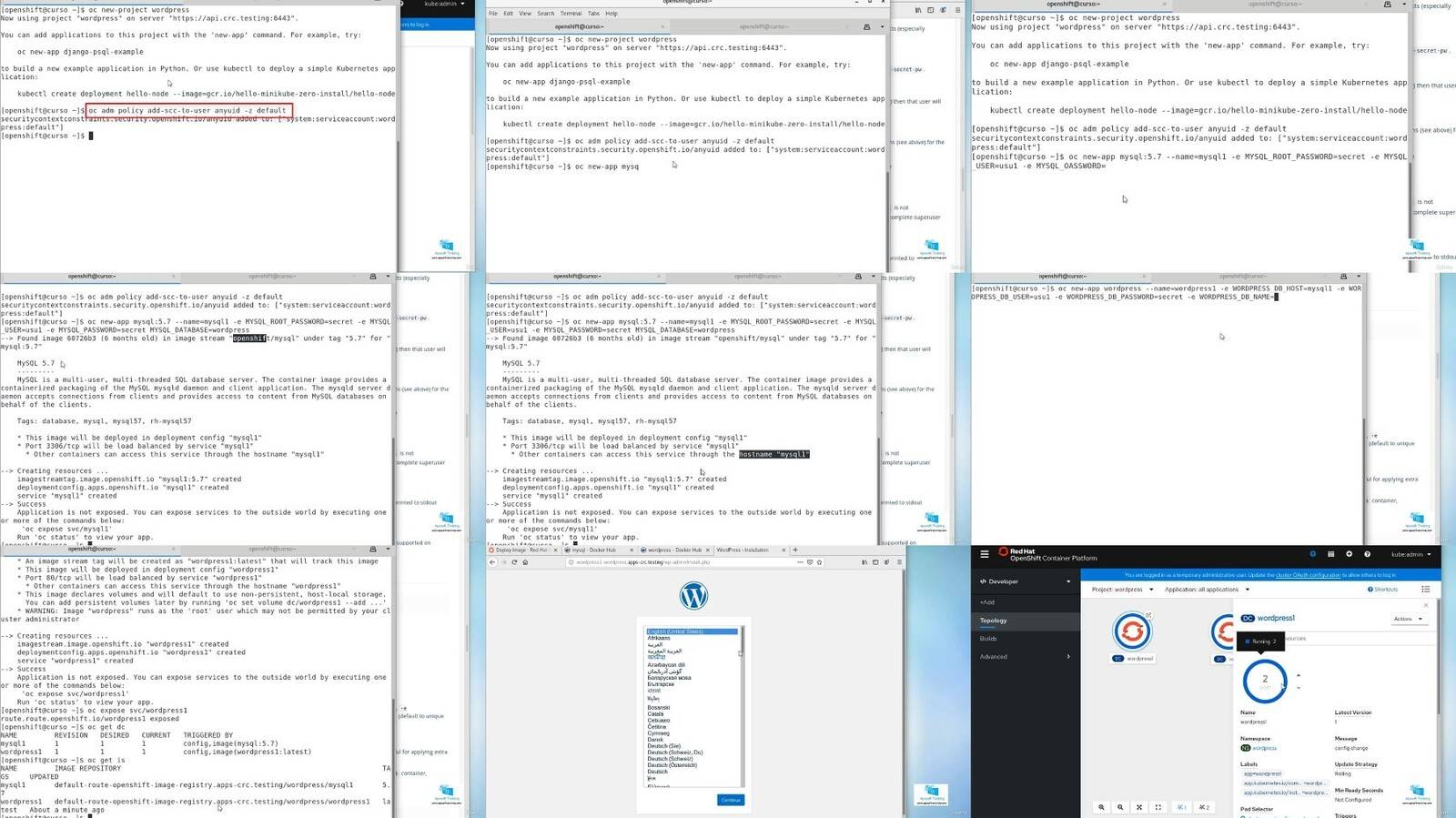Open the 'Application: all applications' dropdown
Image resolution: width=1456 pixels, height=818 pixels.
coord(1208,590)
